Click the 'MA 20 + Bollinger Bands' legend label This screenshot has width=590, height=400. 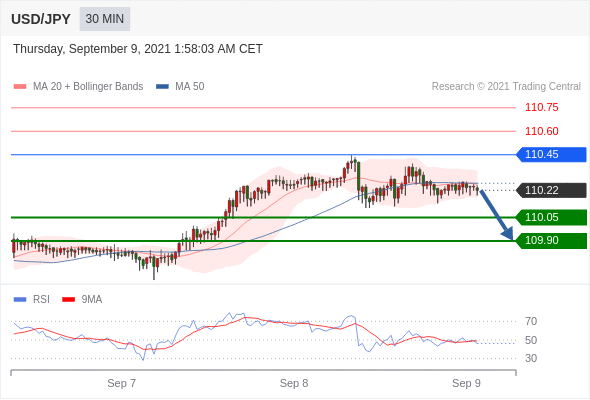pyautogui.click(x=88, y=87)
